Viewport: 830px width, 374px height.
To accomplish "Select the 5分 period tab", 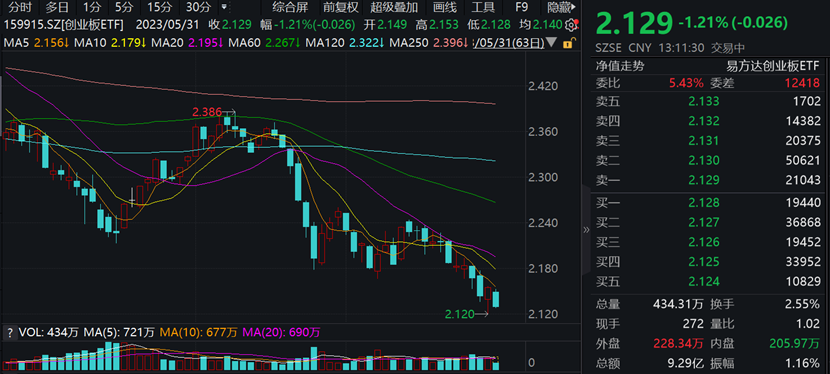I will click(124, 7).
